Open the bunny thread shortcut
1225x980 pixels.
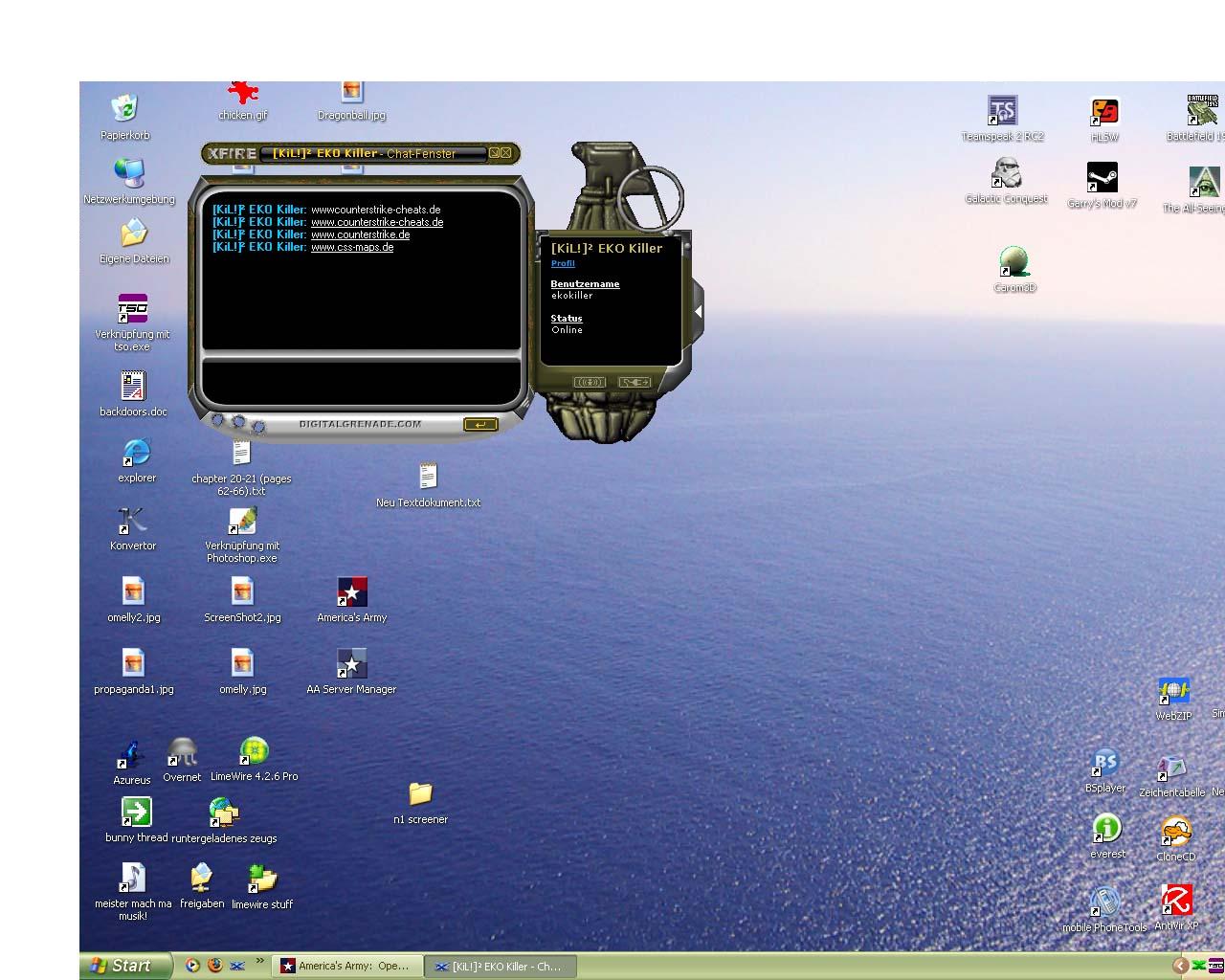pos(136,820)
